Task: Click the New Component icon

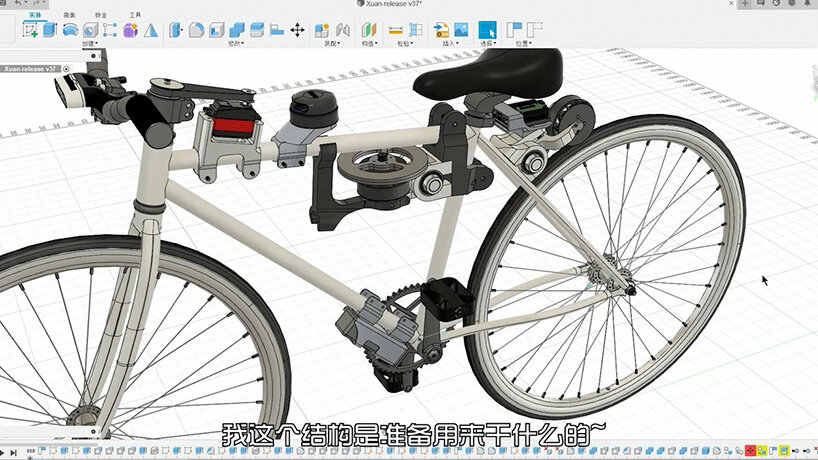Action: 320,29
